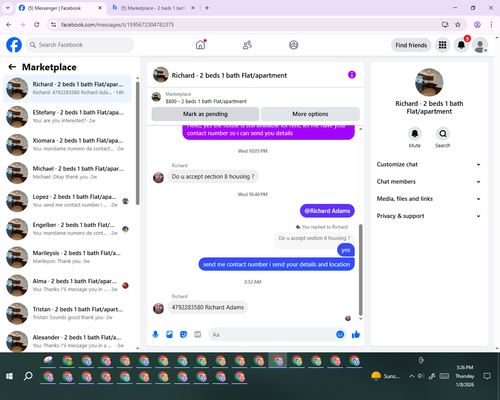The width and height of the screenshot is (500, 400).
Task: Open Marileysis conversation
Action: click(x=67, y=257)
